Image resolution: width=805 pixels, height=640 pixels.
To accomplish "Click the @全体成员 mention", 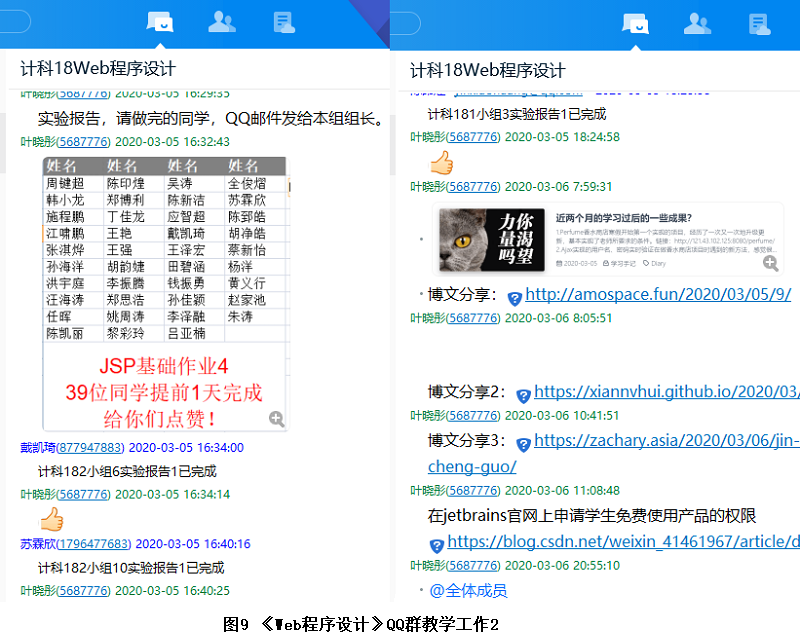I will (468, 591).
